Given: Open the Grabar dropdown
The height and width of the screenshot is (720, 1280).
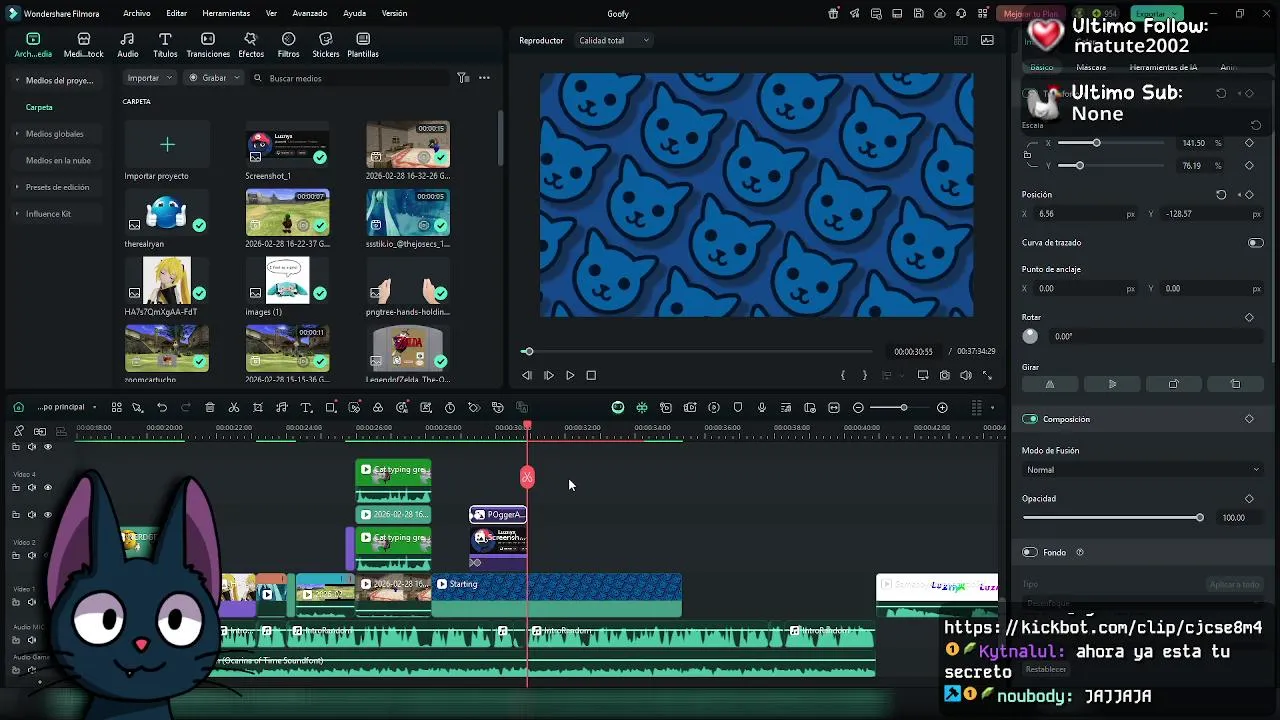Looking at the screenshot, I should 215,78.
